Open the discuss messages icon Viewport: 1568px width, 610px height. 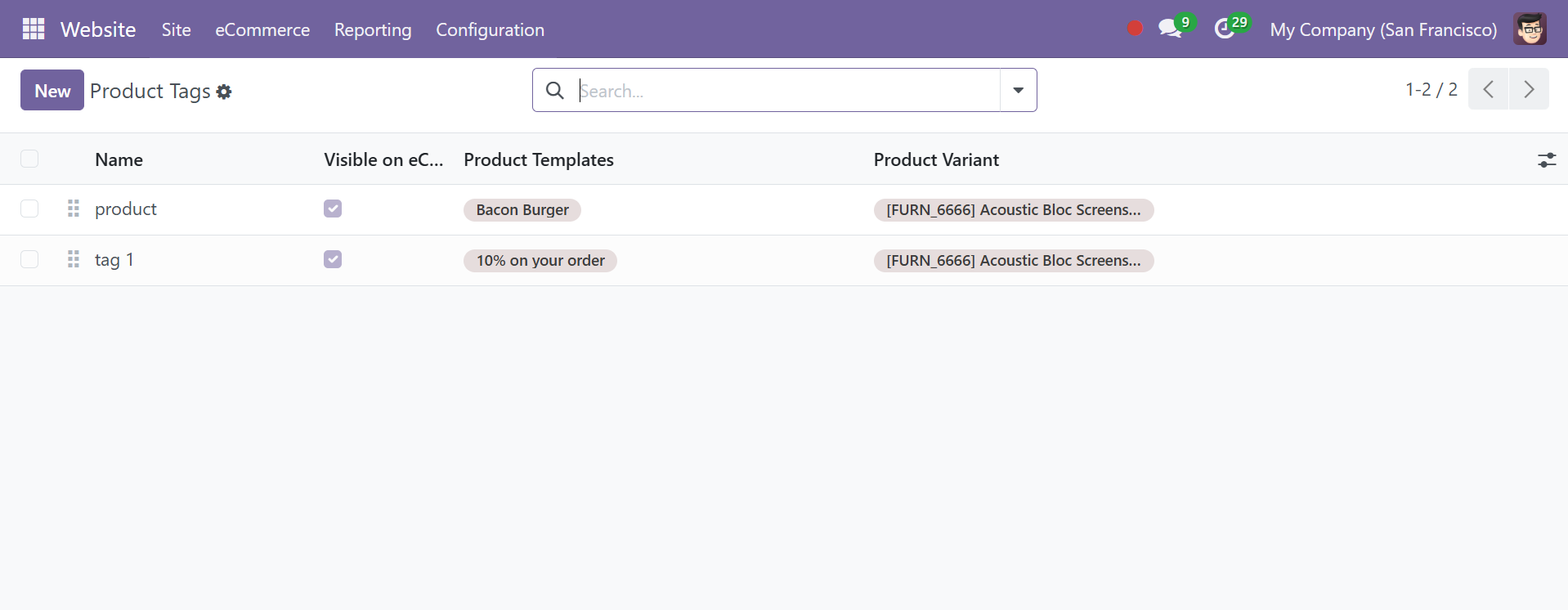[1170, 29]
